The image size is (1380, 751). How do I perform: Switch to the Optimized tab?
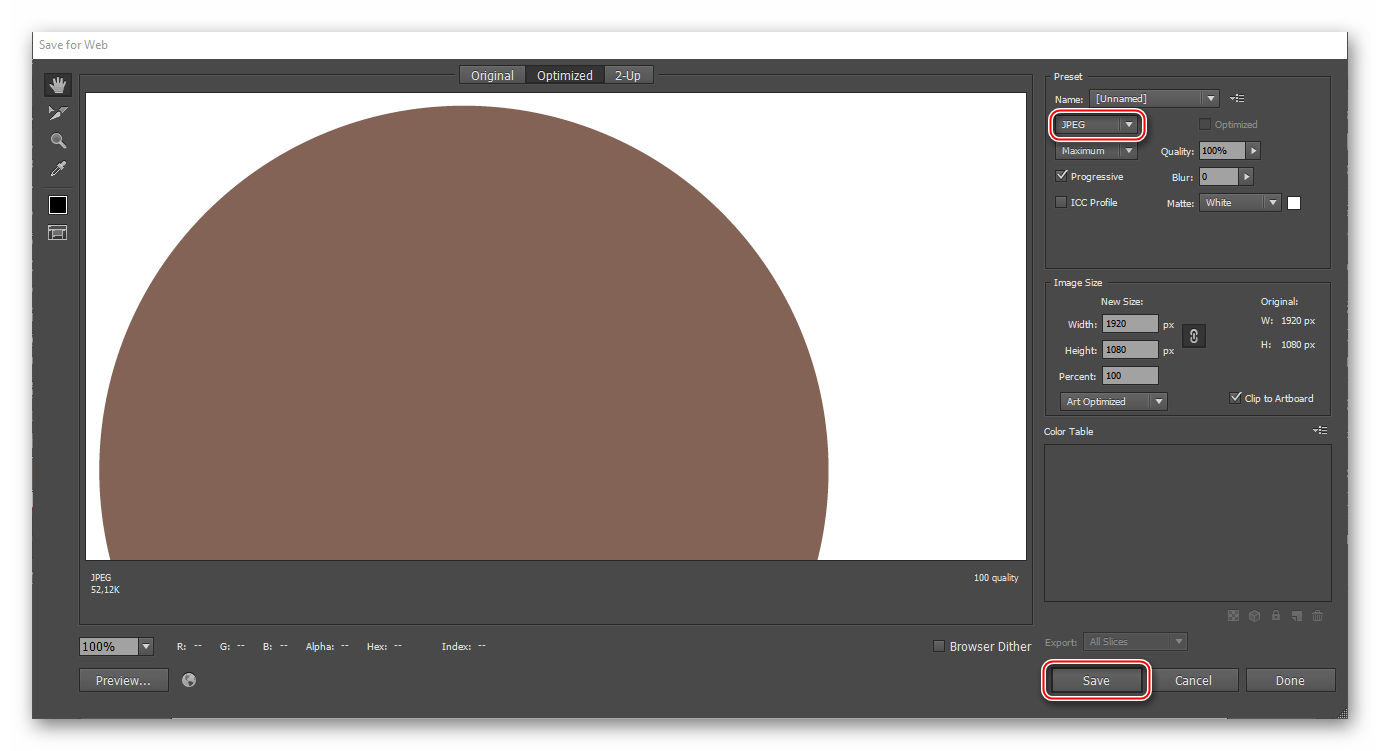(x=565, y=75)
